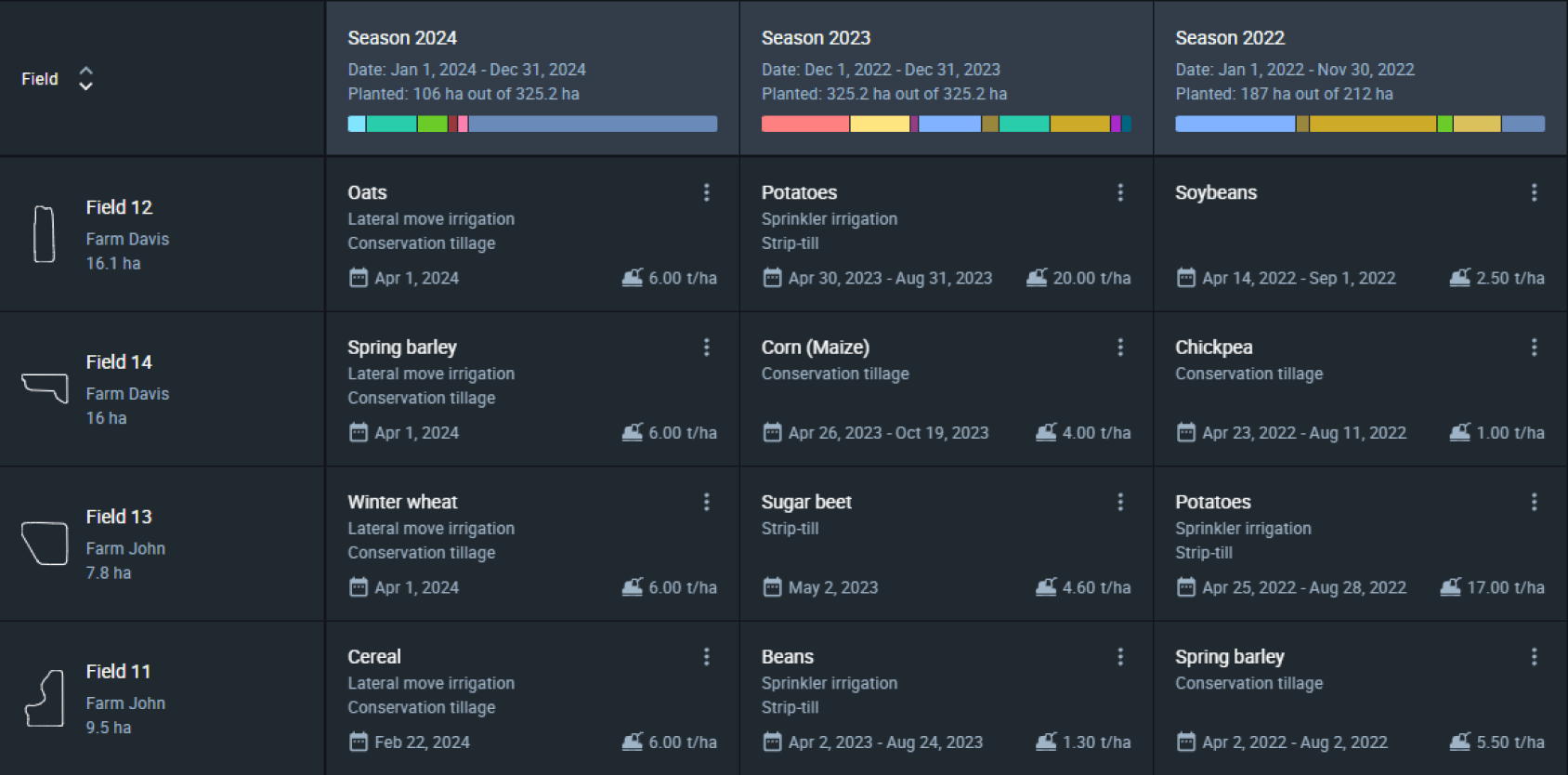Screen dimensions: 1568x775
Task: Open options menu for Sugar beet crop
Action: (x=1120, y=502)
